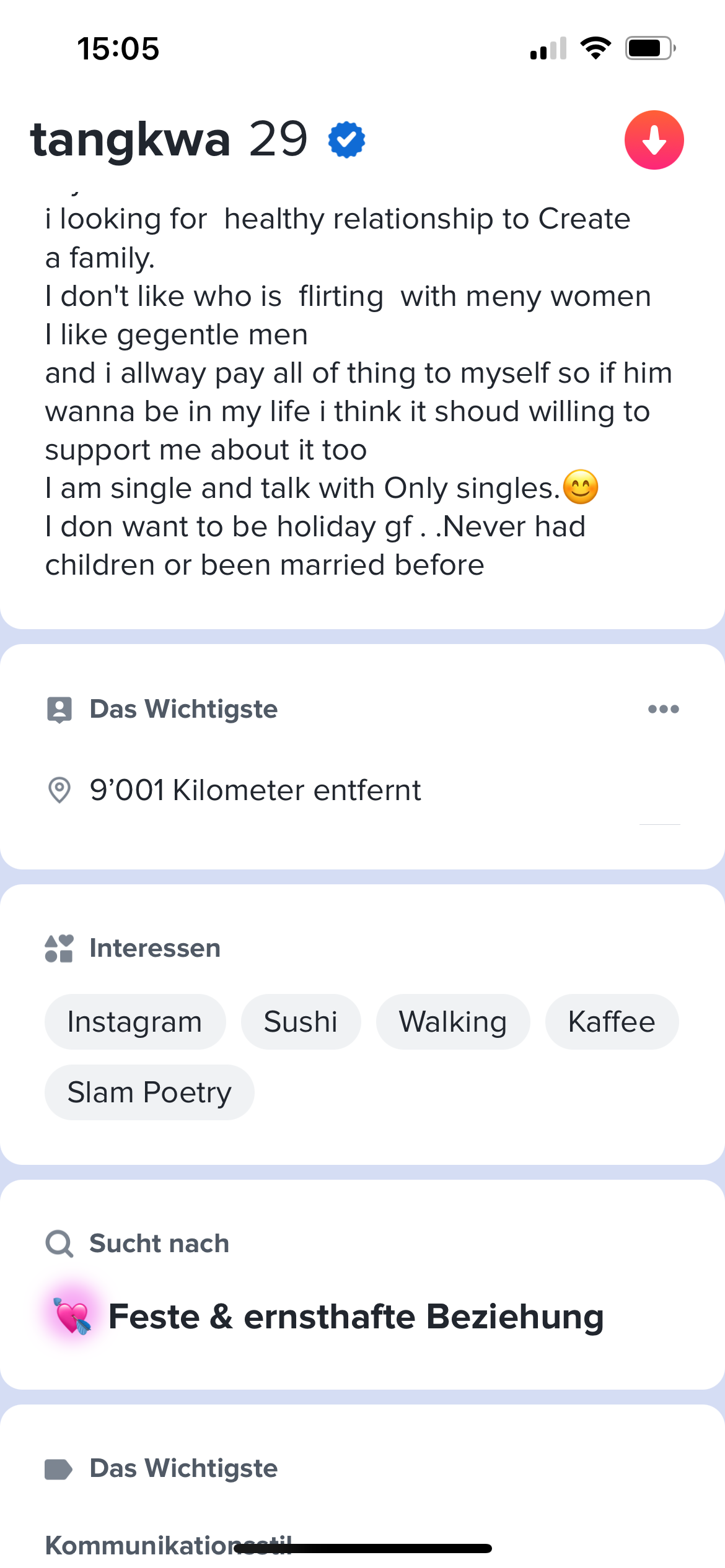The height and width of the screenshot is (1568, 725).
Task: Select the Sushi interest chip
Action: (x=301, y=1022)
